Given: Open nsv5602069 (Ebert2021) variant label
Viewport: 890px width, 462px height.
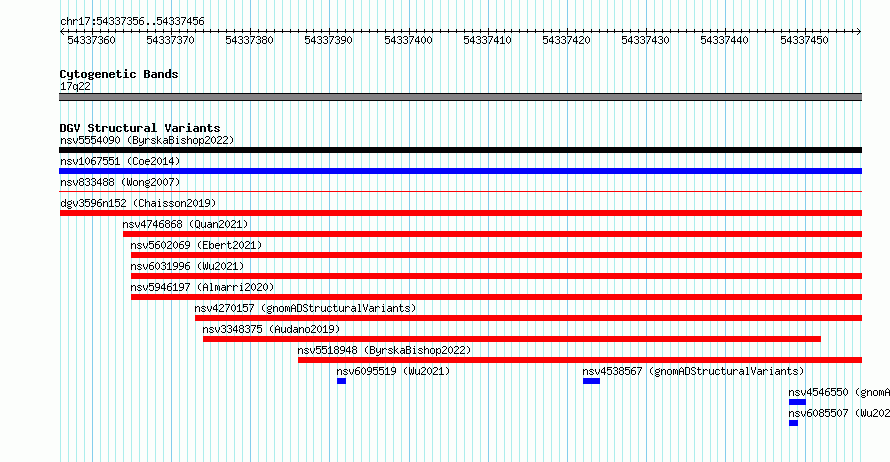Looking at the screenshot, I should pyautogui.click(x=196, y=245).
